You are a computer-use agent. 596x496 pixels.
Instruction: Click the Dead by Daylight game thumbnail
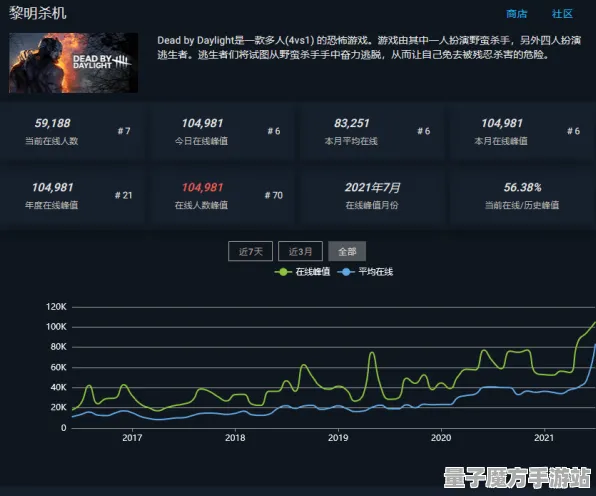(x=73, y=63)
